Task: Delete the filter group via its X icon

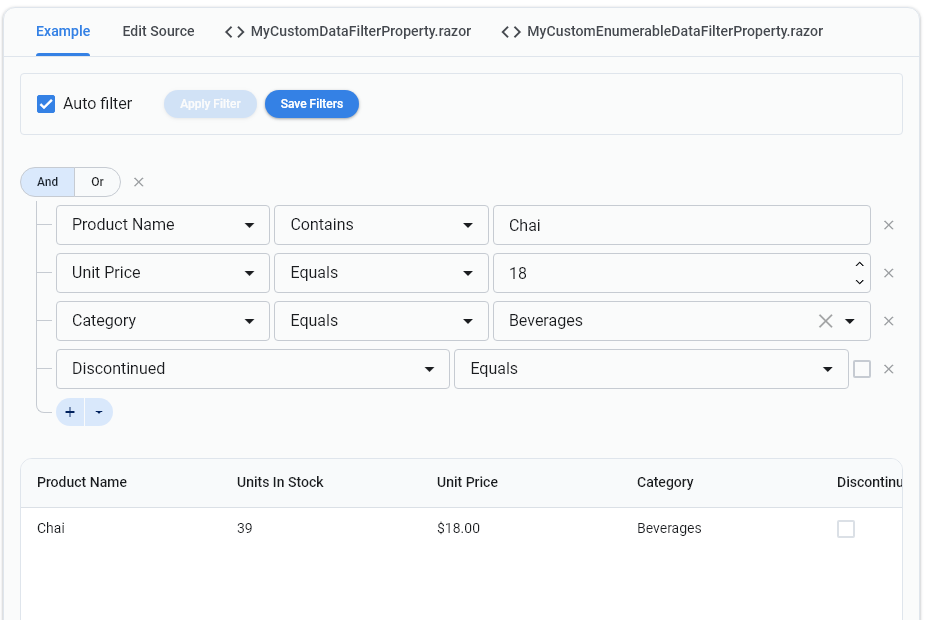Action: click(x=138, y=182)
